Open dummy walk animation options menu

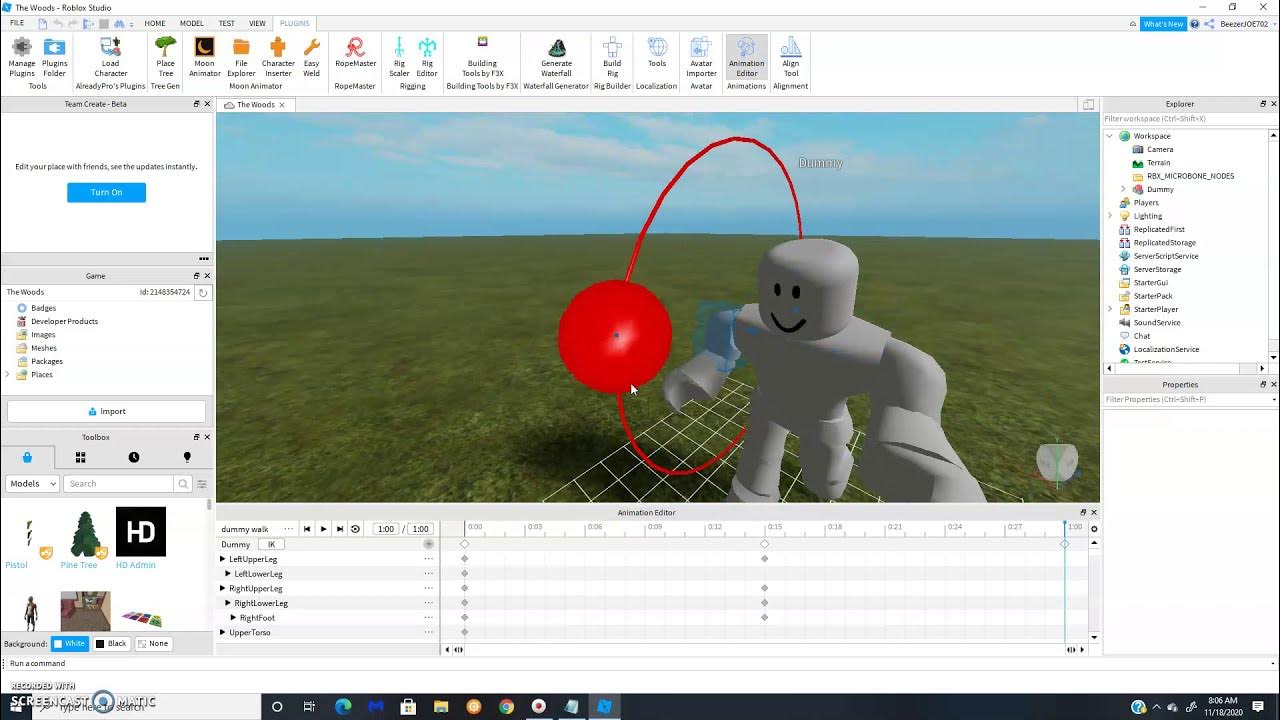tap(288, 529)
